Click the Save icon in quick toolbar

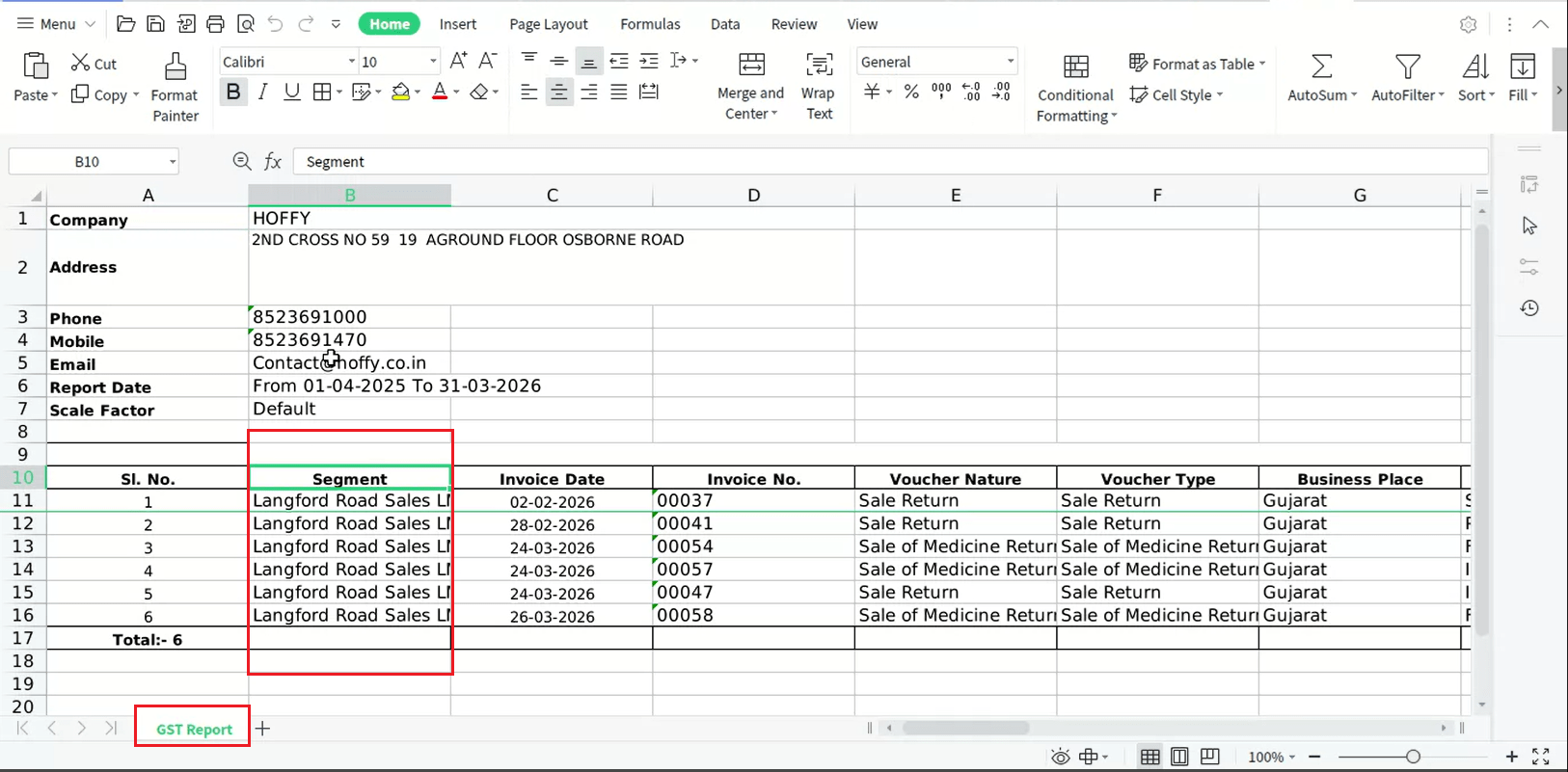155,24
